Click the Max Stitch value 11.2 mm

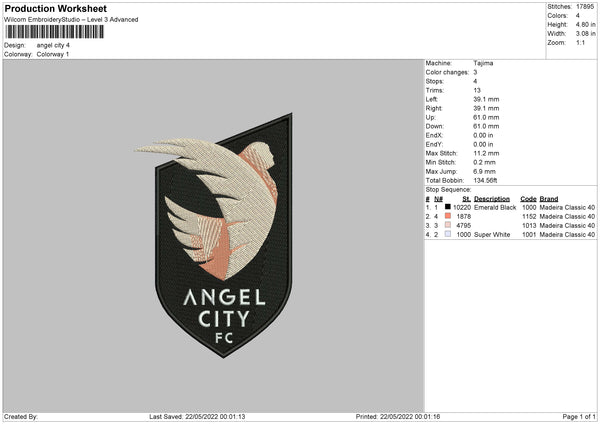486,153
